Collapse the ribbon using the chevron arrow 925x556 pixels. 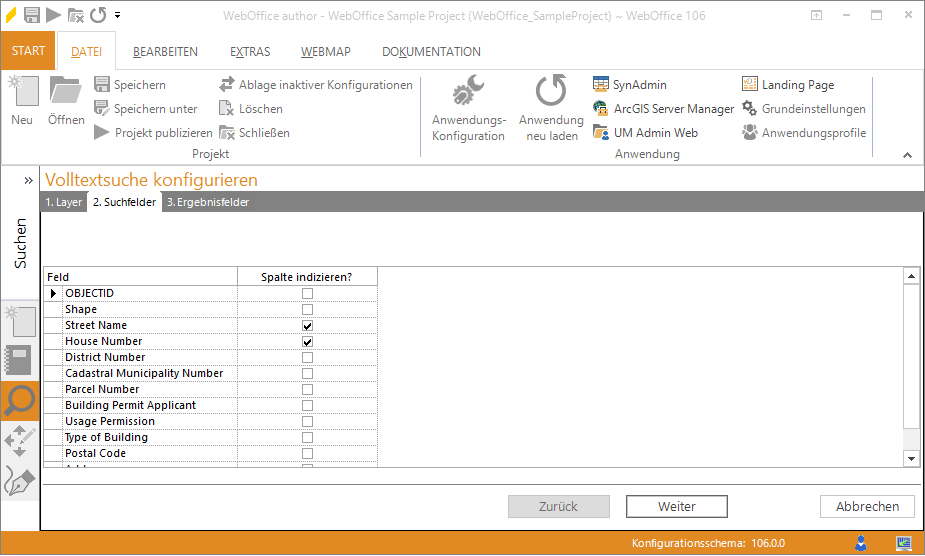coord(907,155)
